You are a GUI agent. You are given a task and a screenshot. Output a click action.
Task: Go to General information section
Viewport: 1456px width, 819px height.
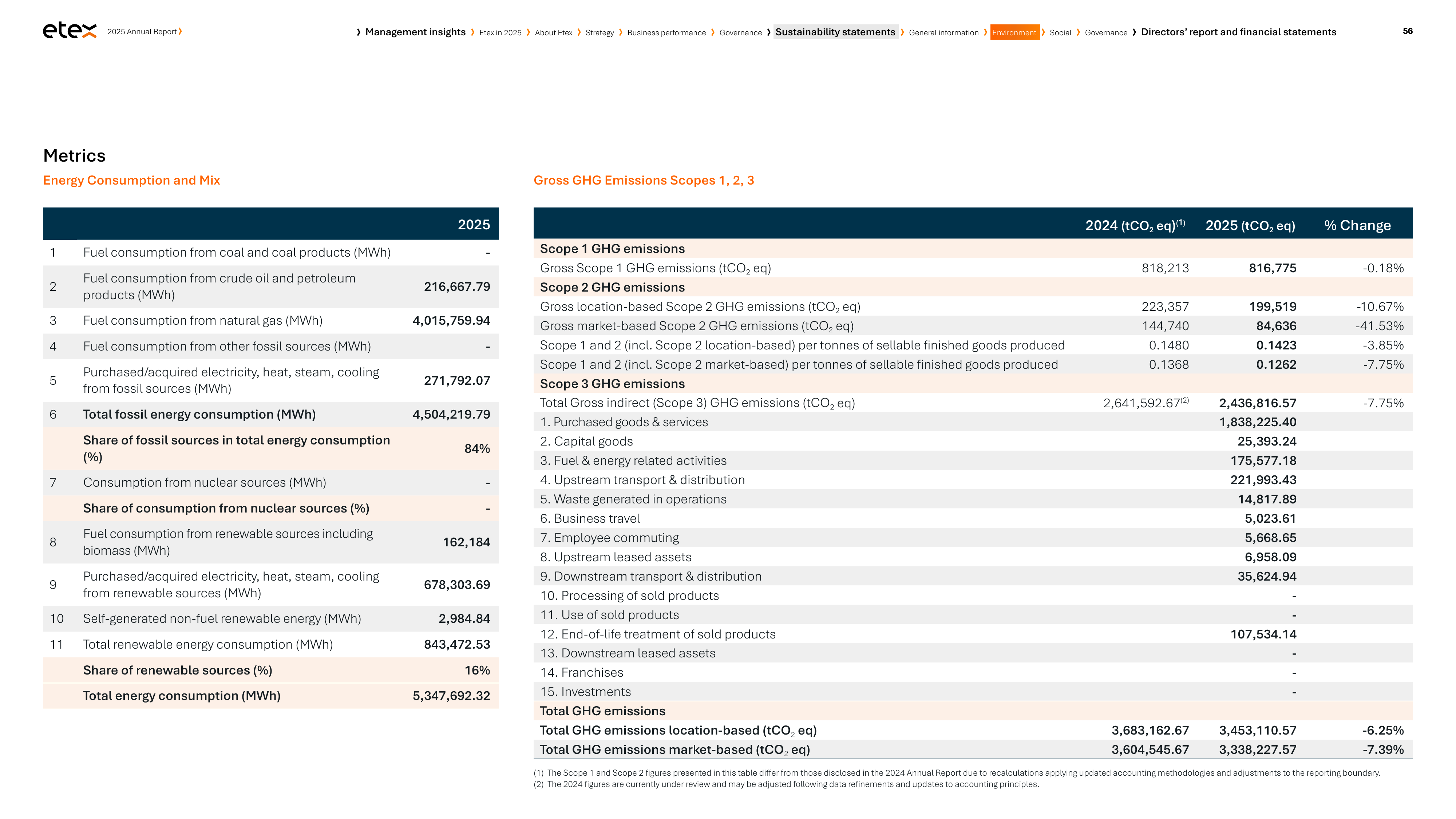943,33
